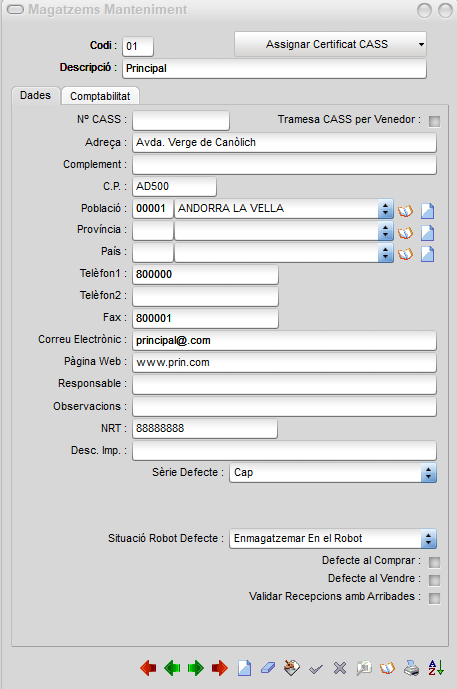Check Validar Recepcions amb Arribades
This screenshot has width=457, height=689.
(434, 598)
